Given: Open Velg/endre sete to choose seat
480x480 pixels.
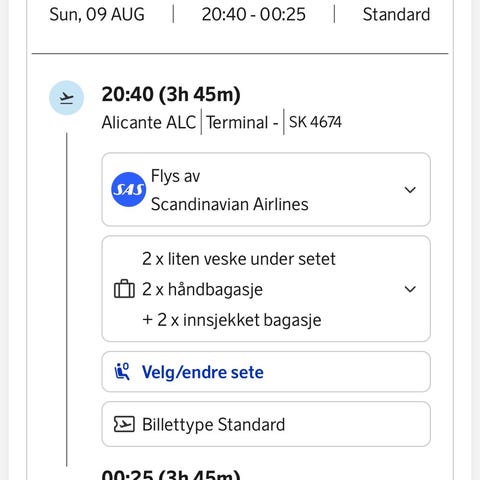Looking at the screenshot, I should (x=266, y=372).
